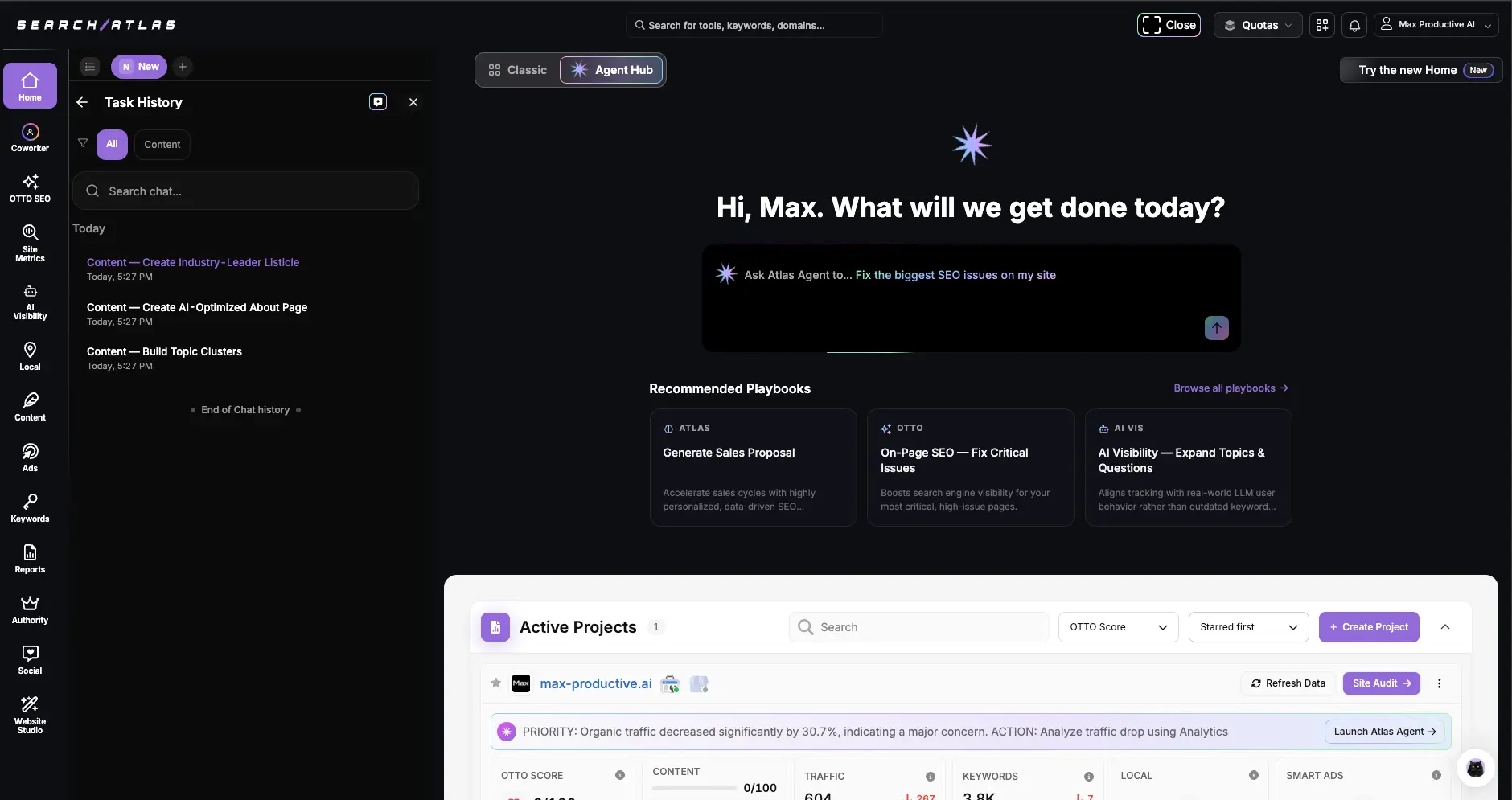Click the Site Audit button
The image size is (1512, 800).
(x=1382, y=683)
